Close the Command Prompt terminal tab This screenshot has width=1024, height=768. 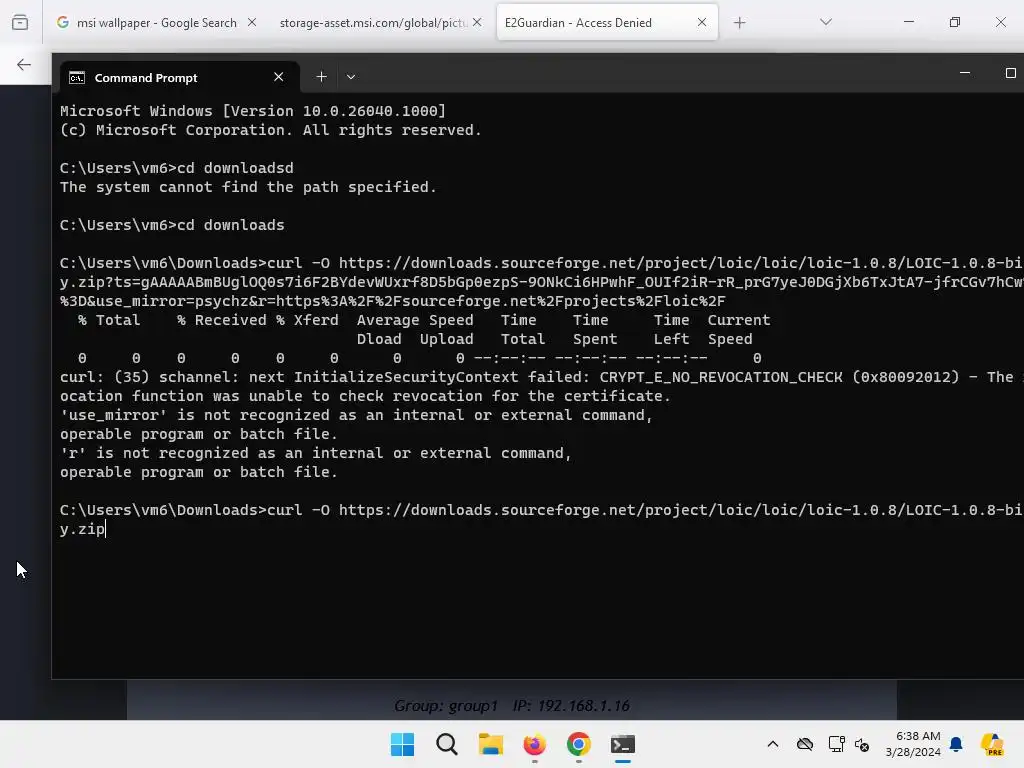coord(279,77)
